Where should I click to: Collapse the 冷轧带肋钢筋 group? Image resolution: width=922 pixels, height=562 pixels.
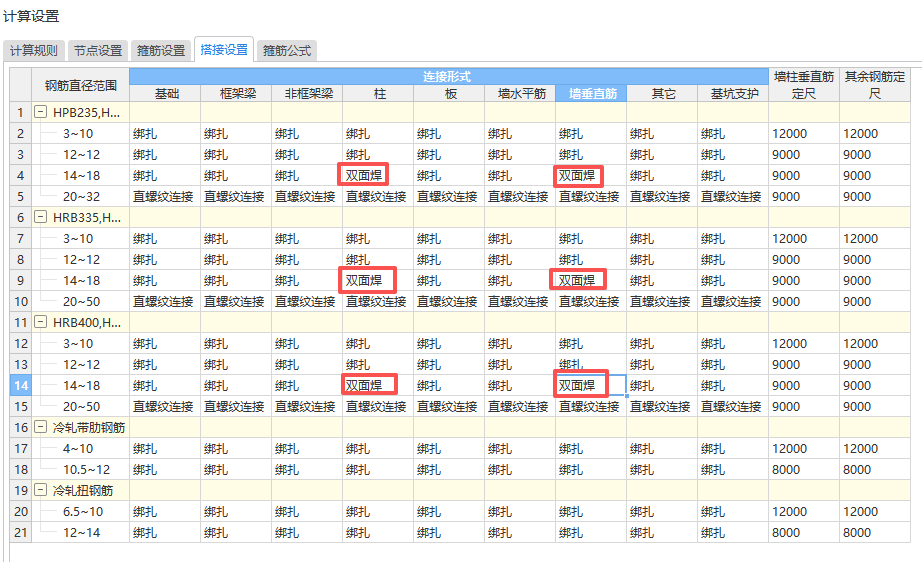pos(40,427)
